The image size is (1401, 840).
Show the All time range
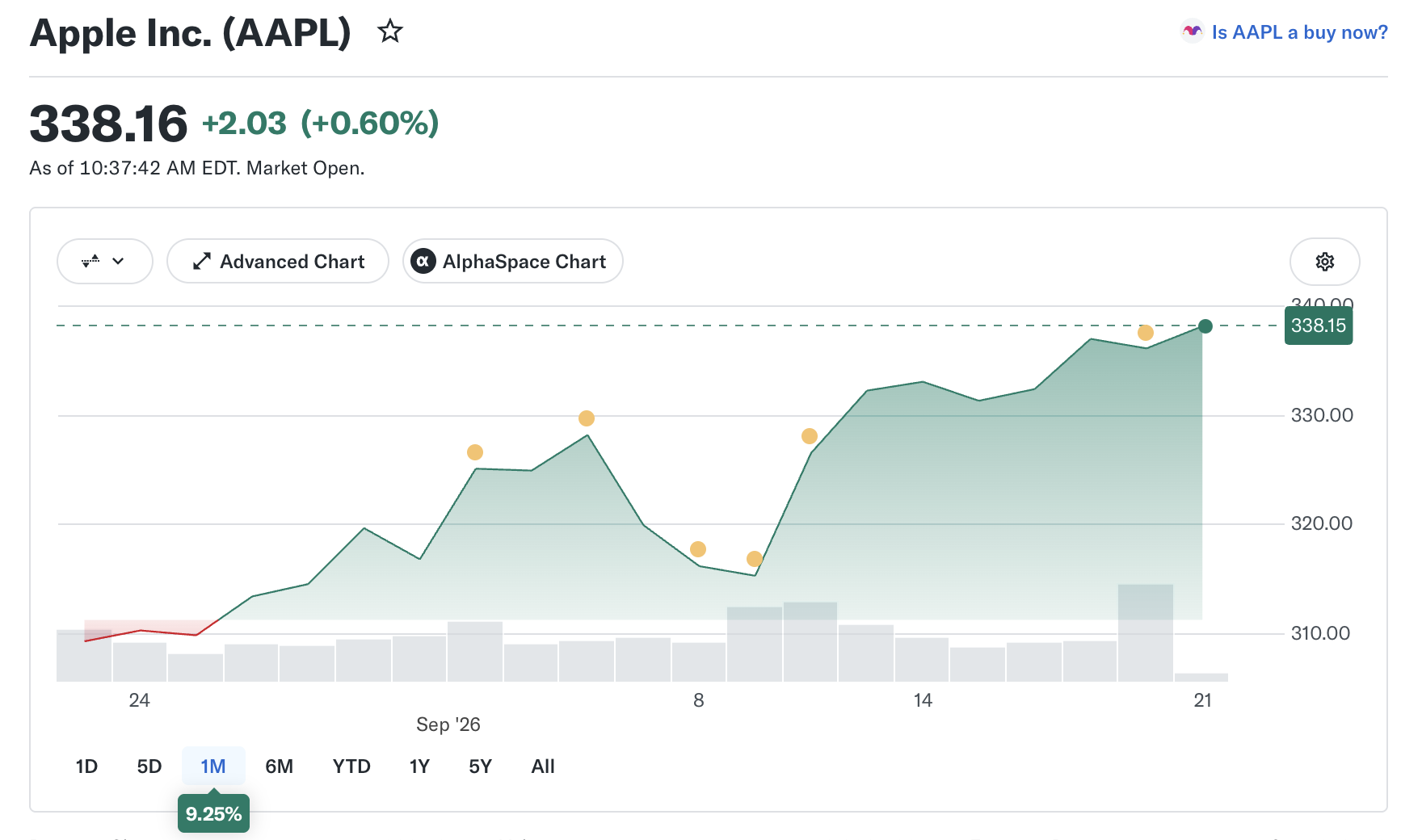(x=543, y=766)
